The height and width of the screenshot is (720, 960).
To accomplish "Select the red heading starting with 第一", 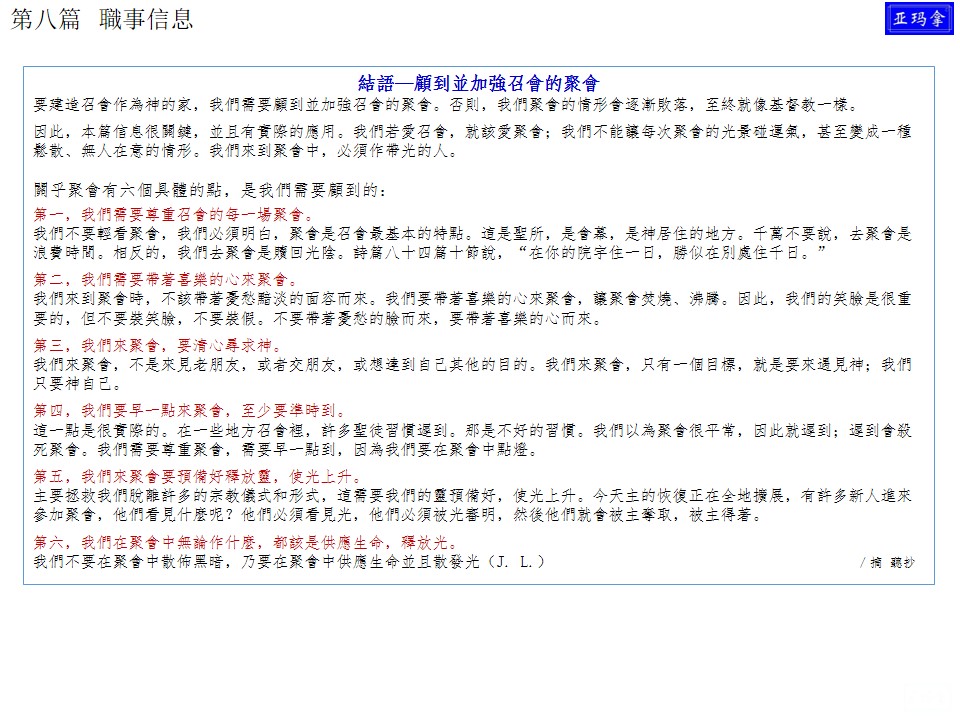I will coord(173,215).
